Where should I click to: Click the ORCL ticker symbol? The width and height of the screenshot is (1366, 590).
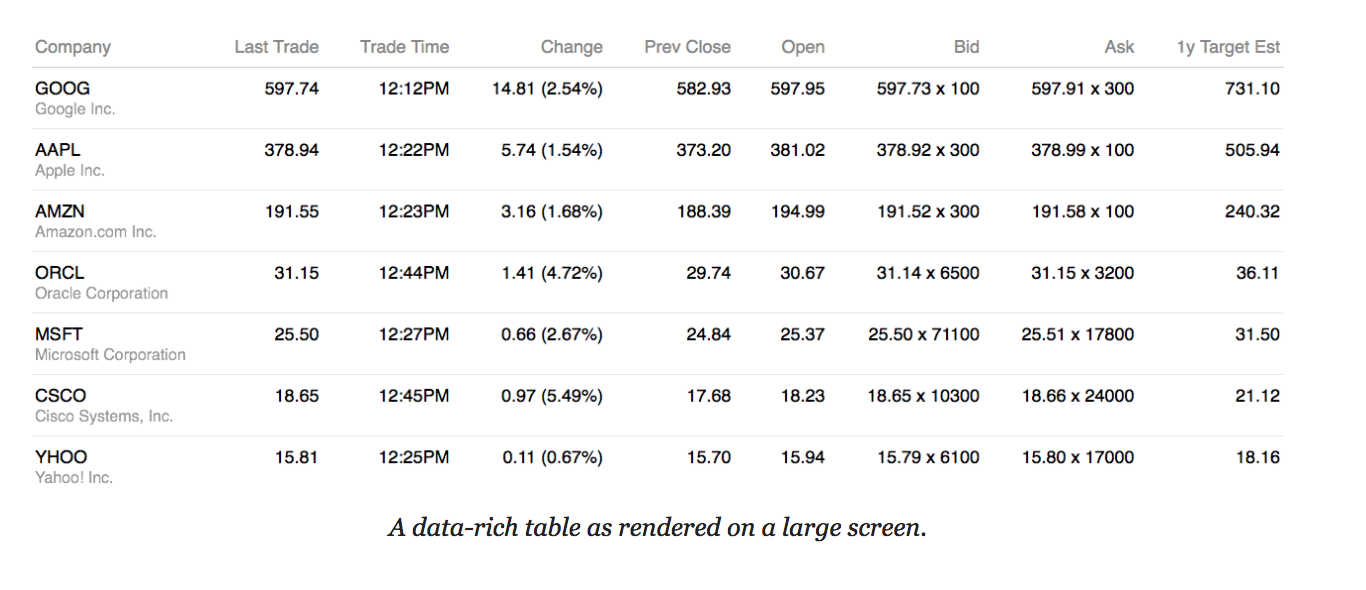[59, 273]
